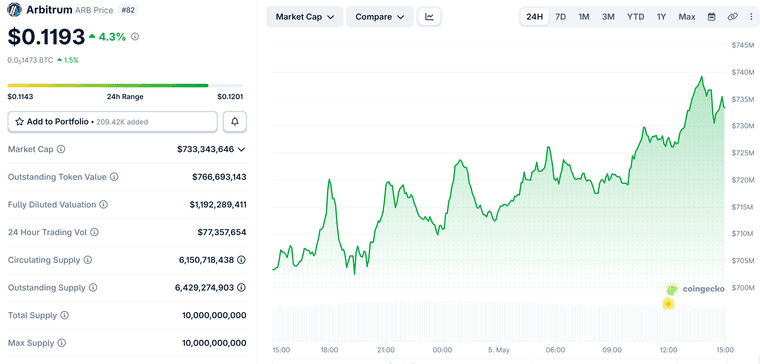Click the $1,192,289,411 valuation value
Image resolution: width=760 pixels, height=364 pixels.
tap(218, 205)
